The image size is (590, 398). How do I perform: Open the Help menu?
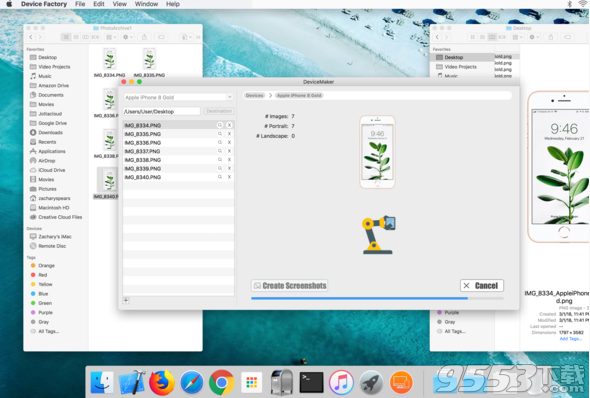tap(173, 4)
